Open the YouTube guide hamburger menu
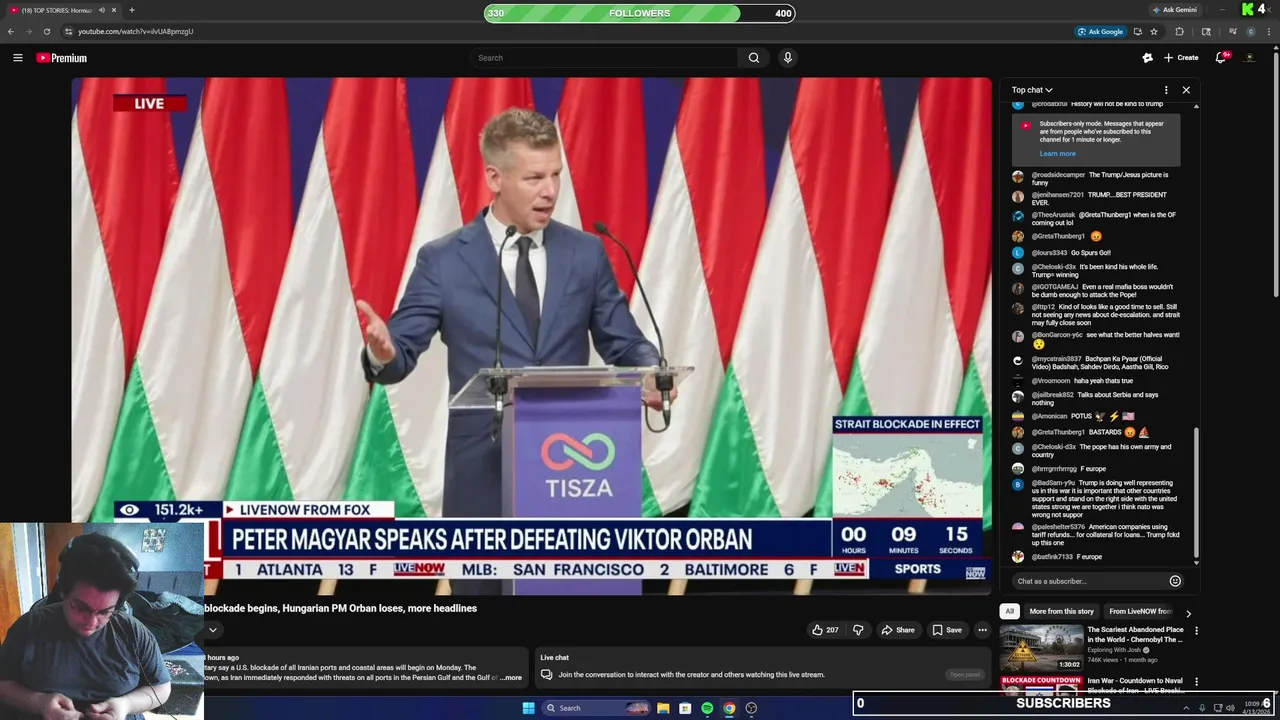 pos(17,58)
